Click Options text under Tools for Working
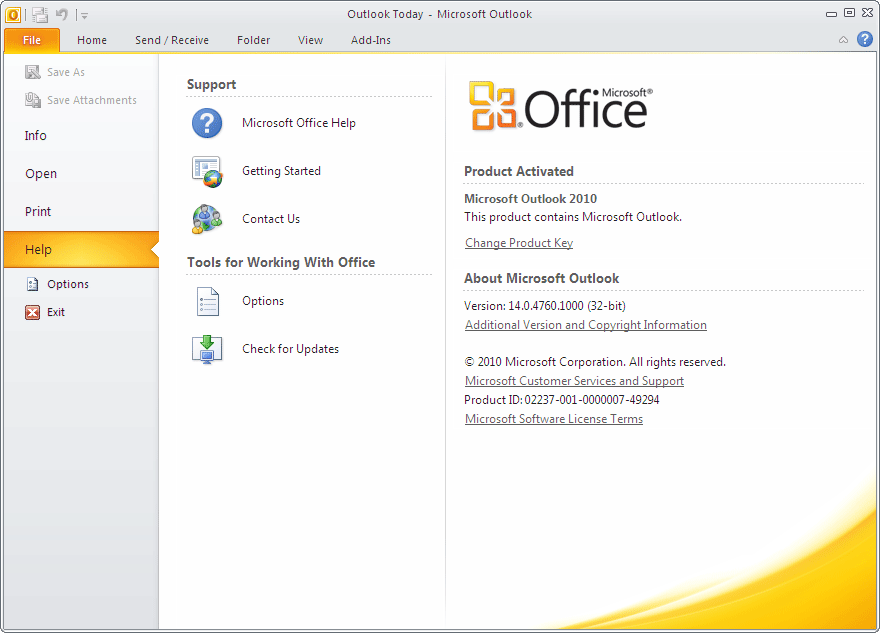 [x=263, y=301]
